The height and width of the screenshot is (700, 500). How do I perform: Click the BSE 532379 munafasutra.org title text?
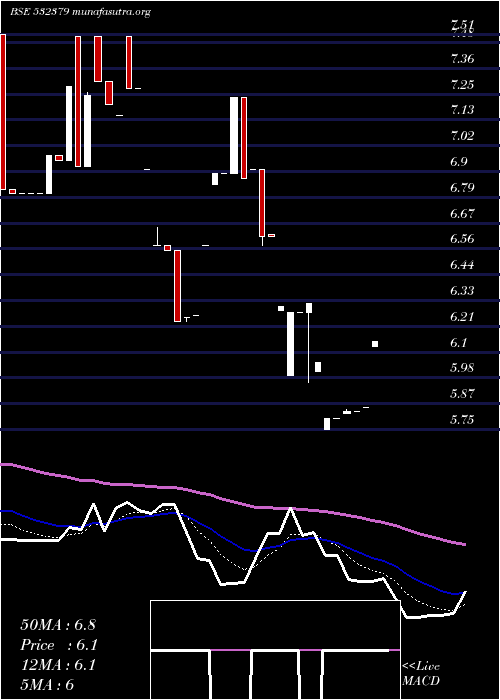(80, 12)
